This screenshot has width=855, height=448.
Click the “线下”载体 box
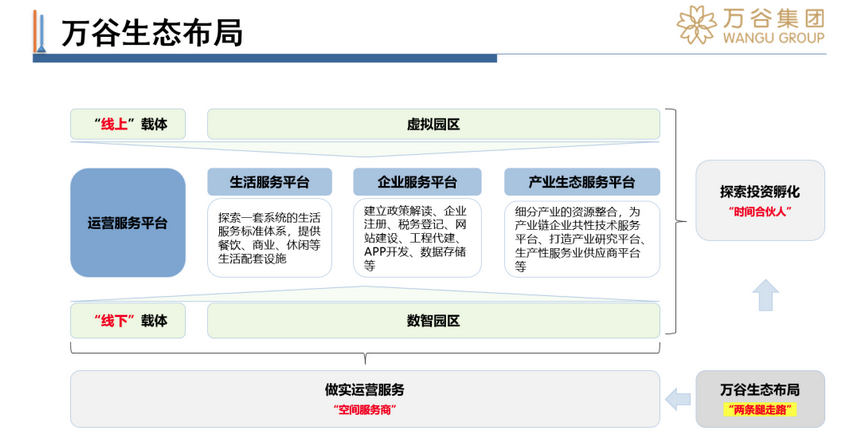click(x=128, y=320)
